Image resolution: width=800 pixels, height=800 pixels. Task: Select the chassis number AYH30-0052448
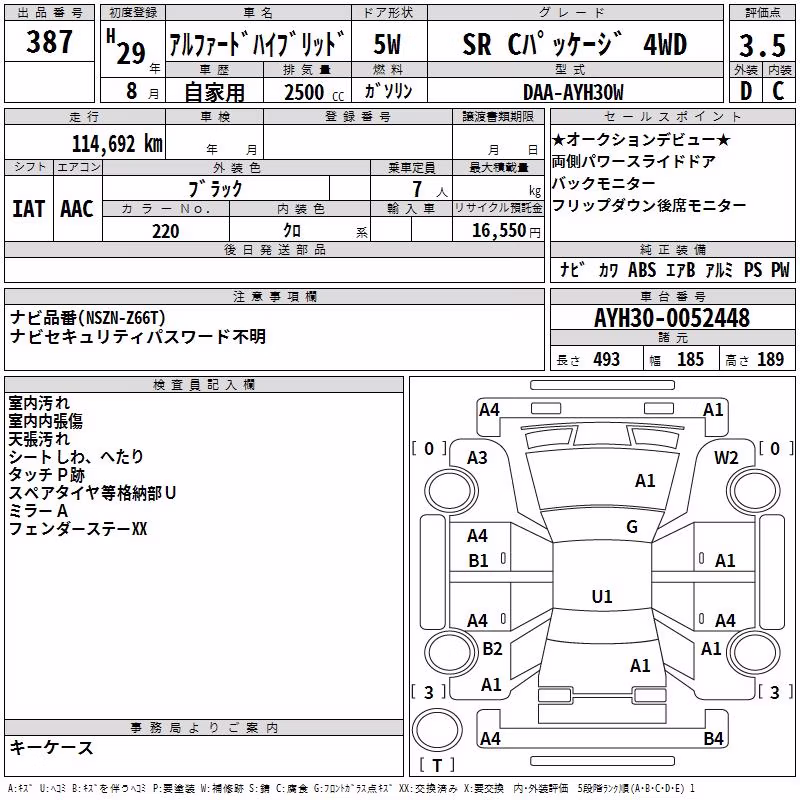tap(671, 318)
